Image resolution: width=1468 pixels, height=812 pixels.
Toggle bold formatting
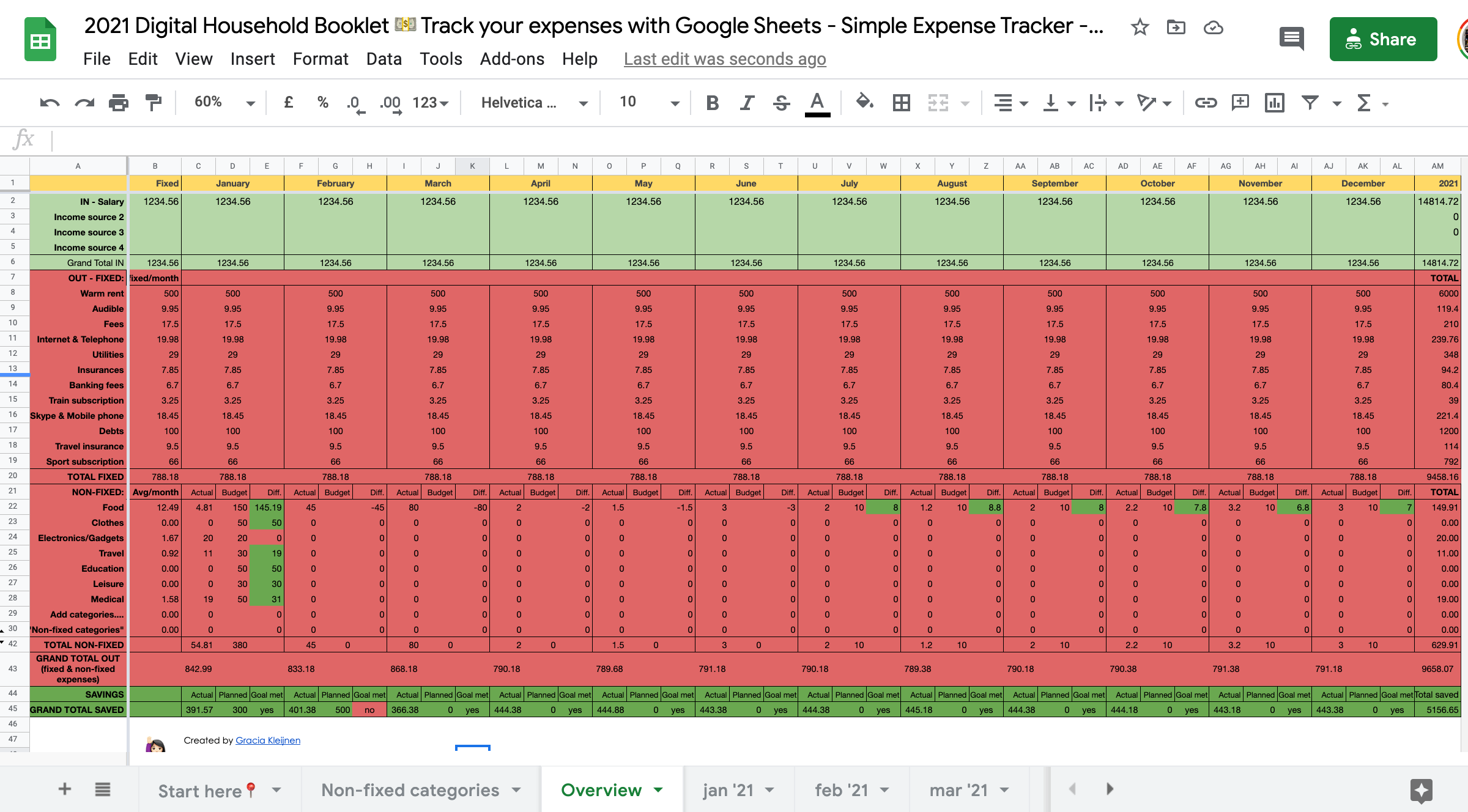click(712, 102)
